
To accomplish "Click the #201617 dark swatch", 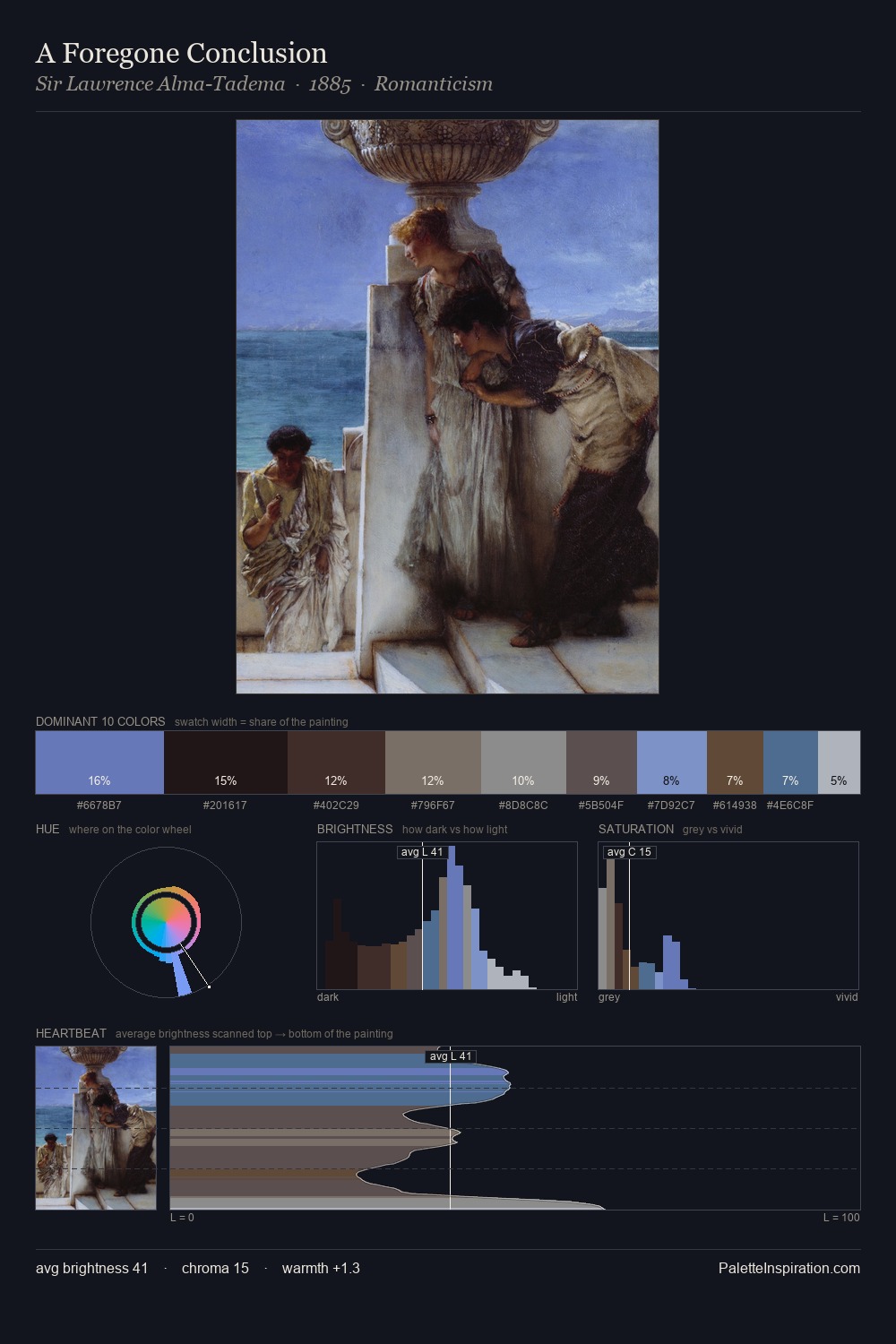I will tap(226, 762).
